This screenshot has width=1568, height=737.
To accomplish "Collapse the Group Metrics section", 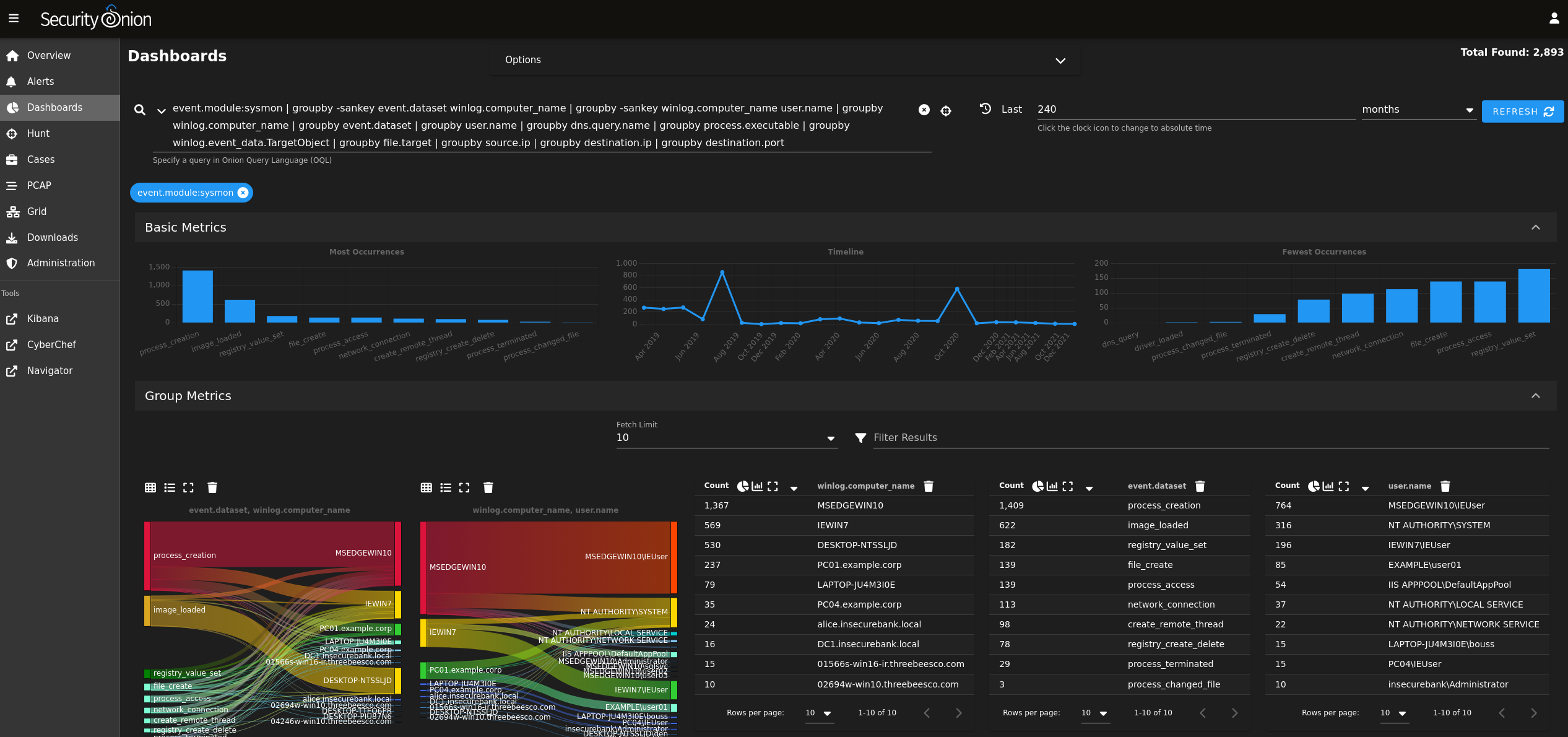I will tap(1536, 396).
